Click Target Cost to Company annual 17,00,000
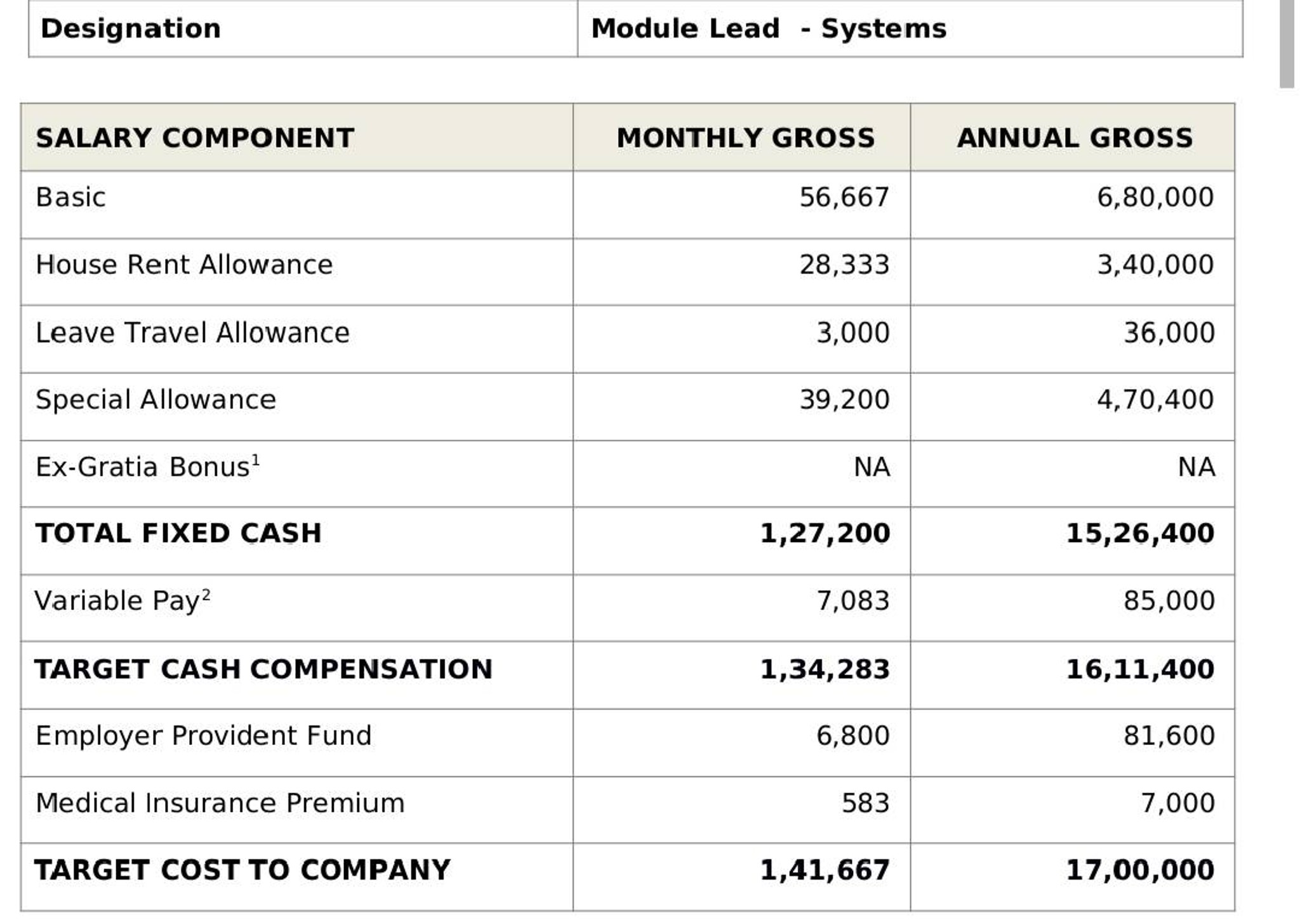 [x=1140, y=870]
